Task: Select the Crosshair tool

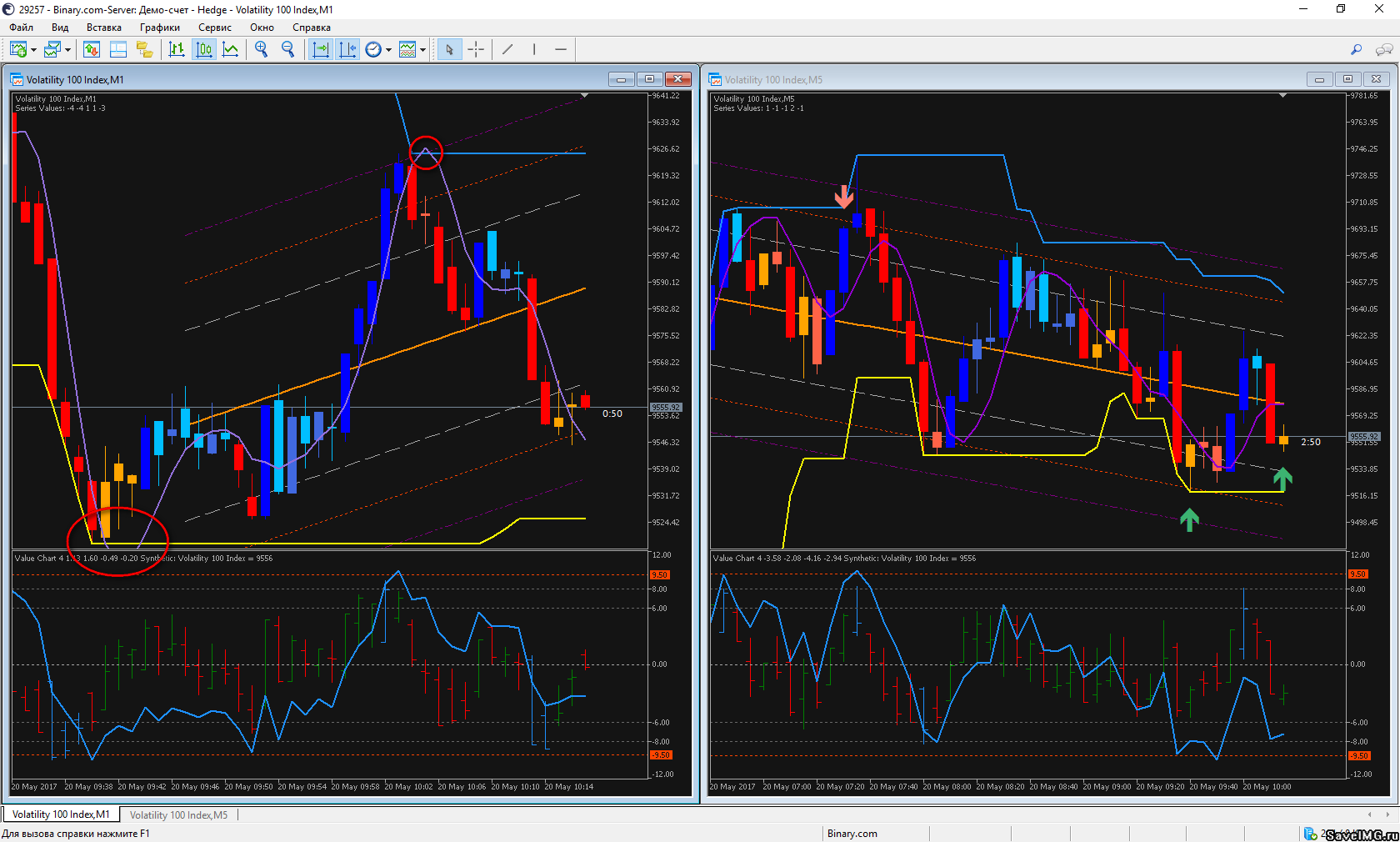Action: [x=476, y=50]
